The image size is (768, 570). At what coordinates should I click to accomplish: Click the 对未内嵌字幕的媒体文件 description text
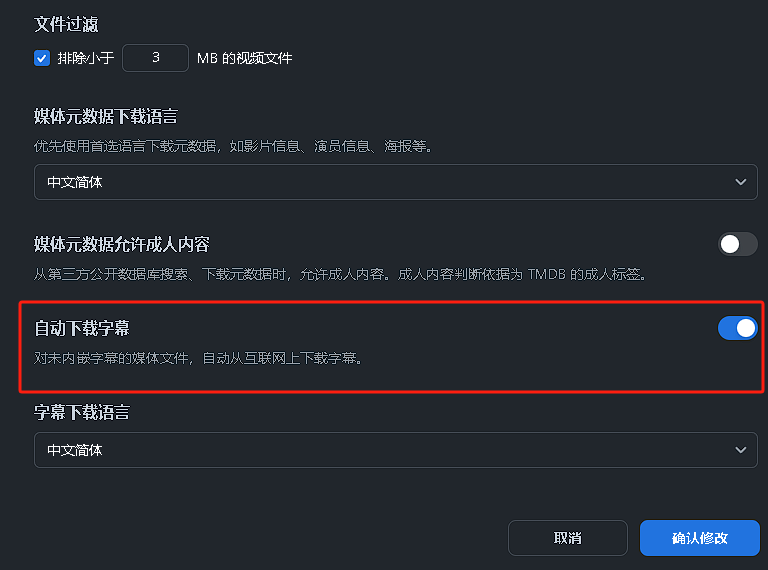(197, 356)
